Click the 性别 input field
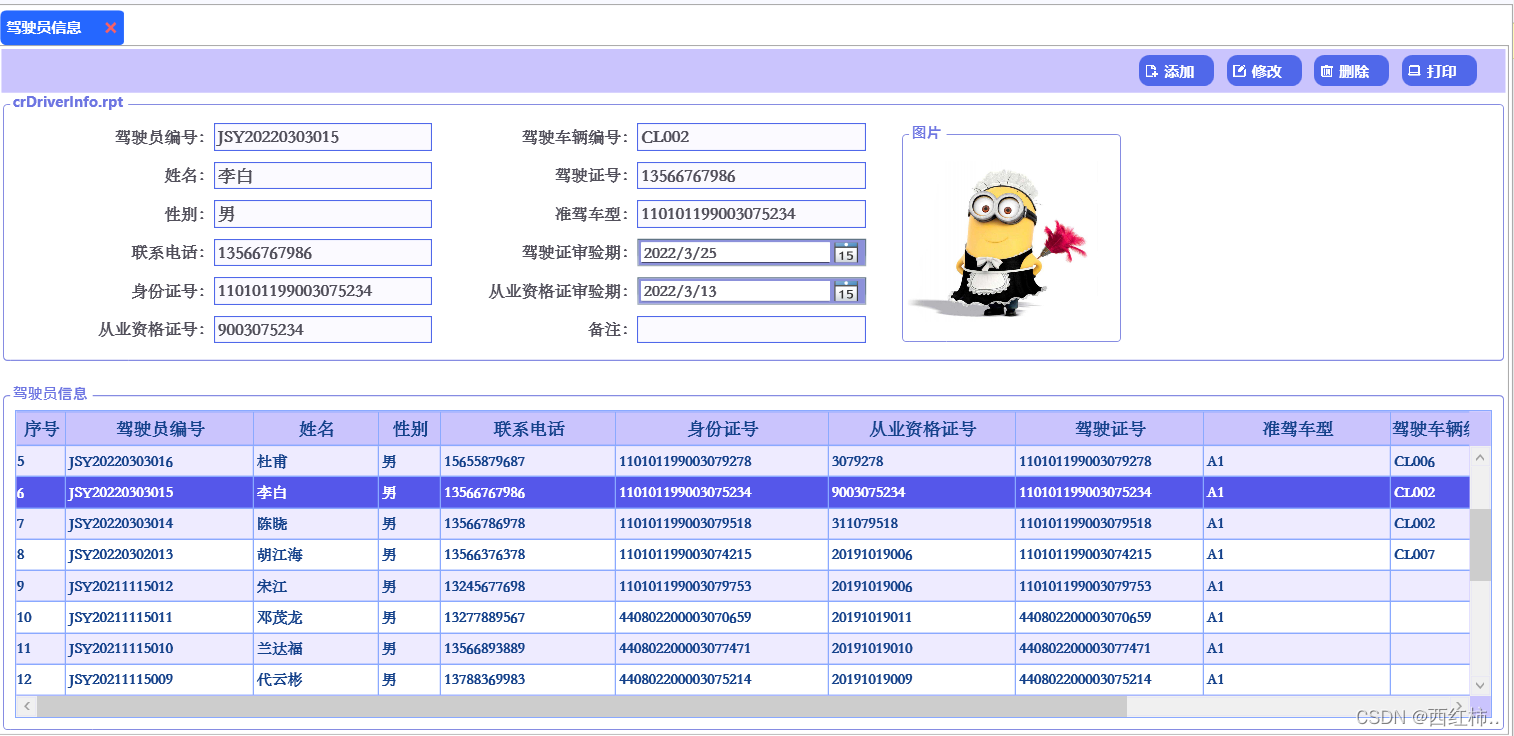1514x736 pixels. tap(323, 214)
